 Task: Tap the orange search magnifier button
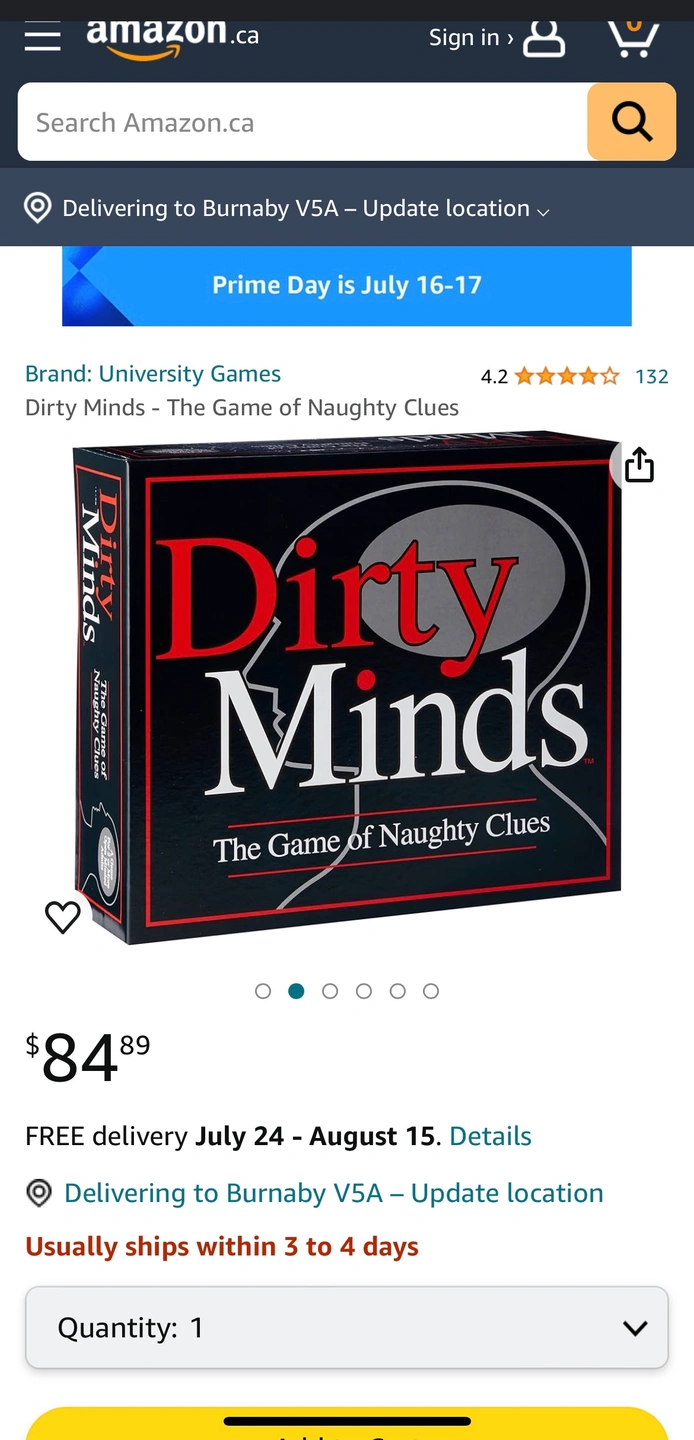(x=632, y=122)
